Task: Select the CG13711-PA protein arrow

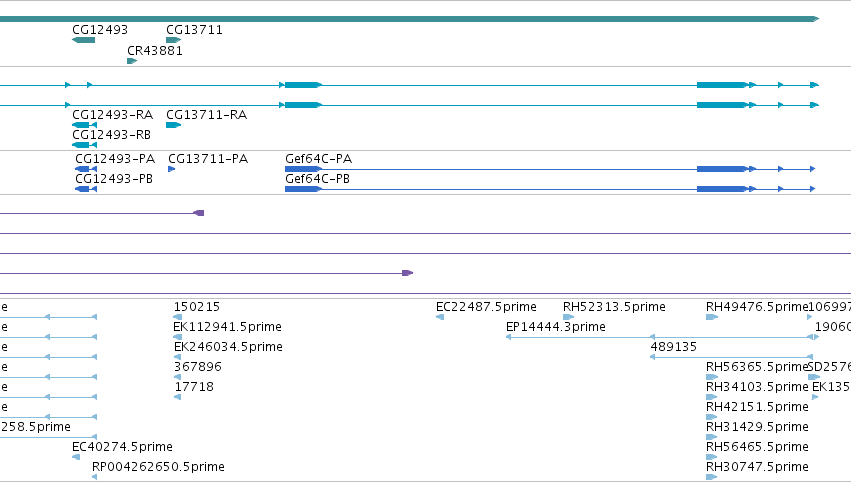Action: (x=172, y=169)
